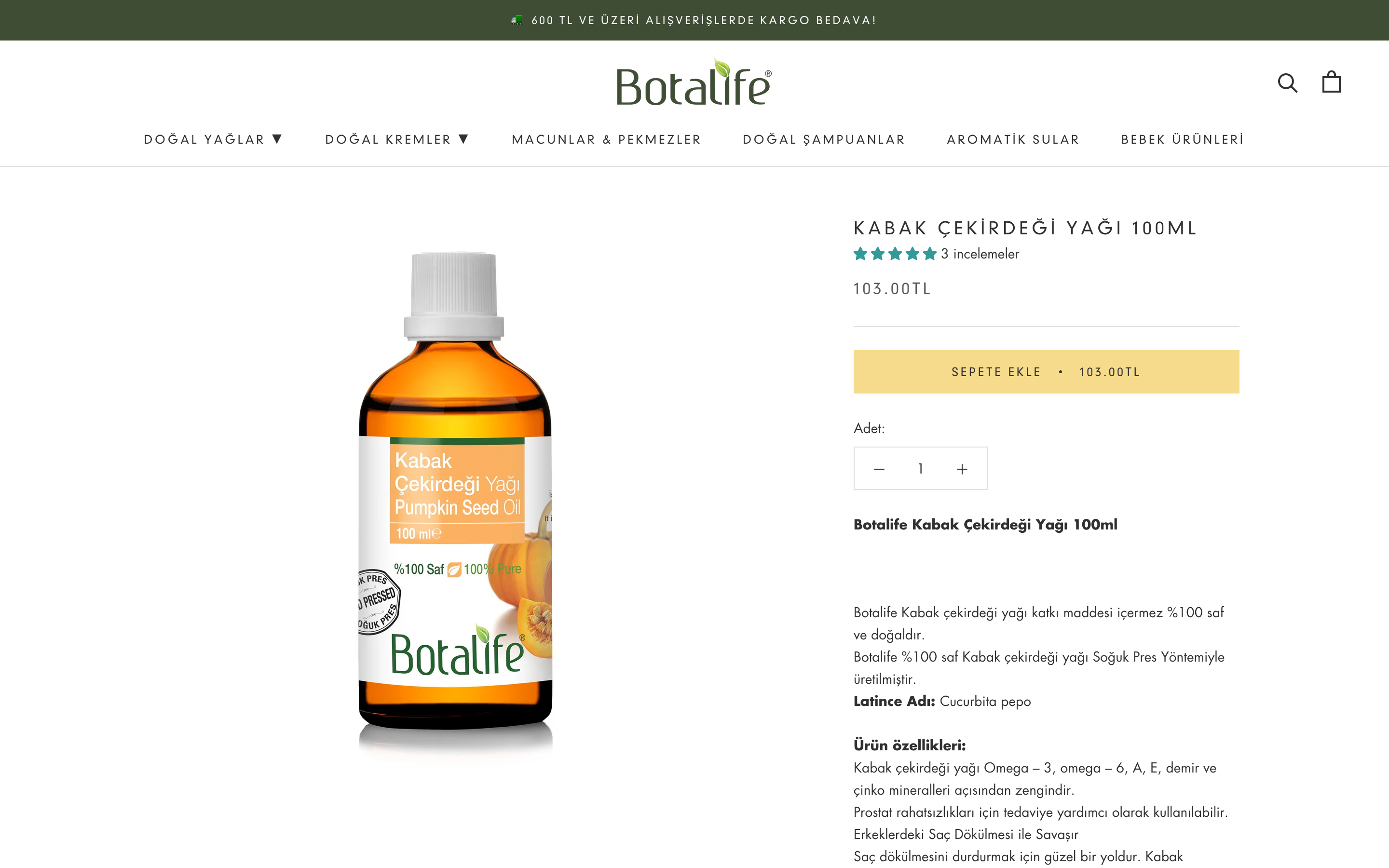Go to Macunlar & Pekmezler category

pyautogui.click(x=606, y=139)
